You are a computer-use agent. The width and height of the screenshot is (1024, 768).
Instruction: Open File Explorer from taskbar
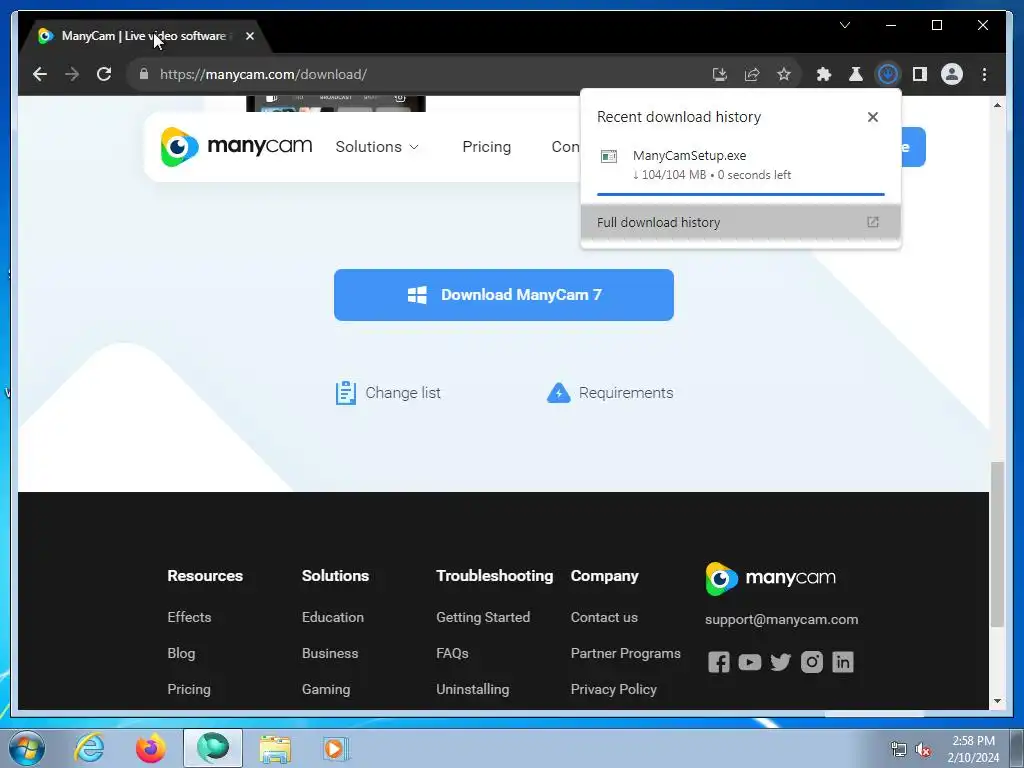point(275,748)
